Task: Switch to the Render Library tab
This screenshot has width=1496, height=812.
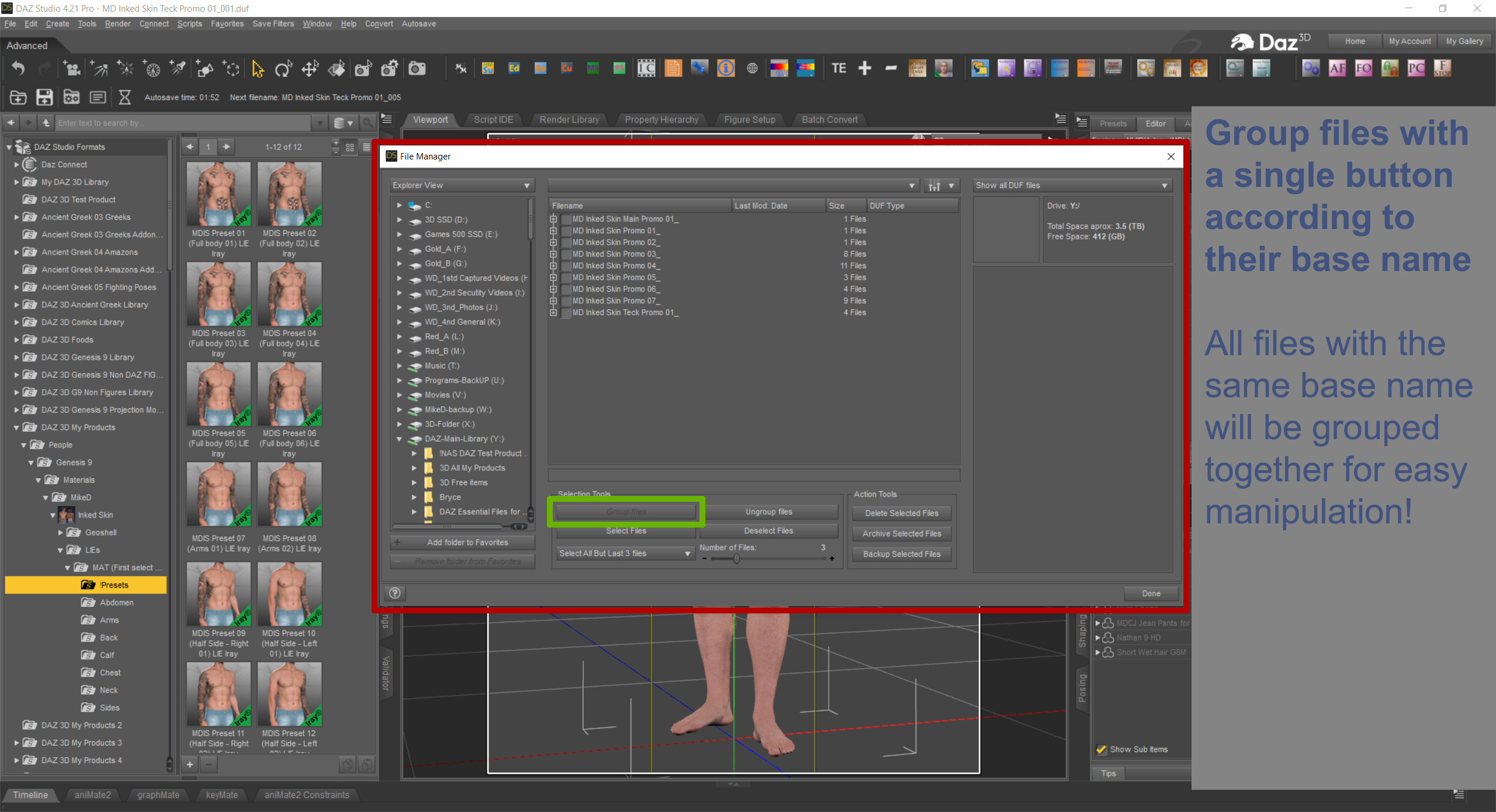Action: [569, 120]
